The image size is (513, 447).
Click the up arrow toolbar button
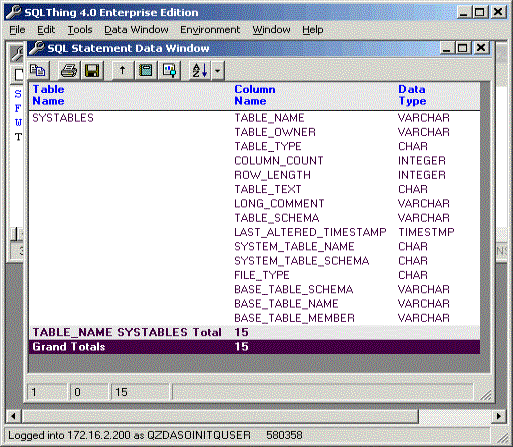click(122, 71)
